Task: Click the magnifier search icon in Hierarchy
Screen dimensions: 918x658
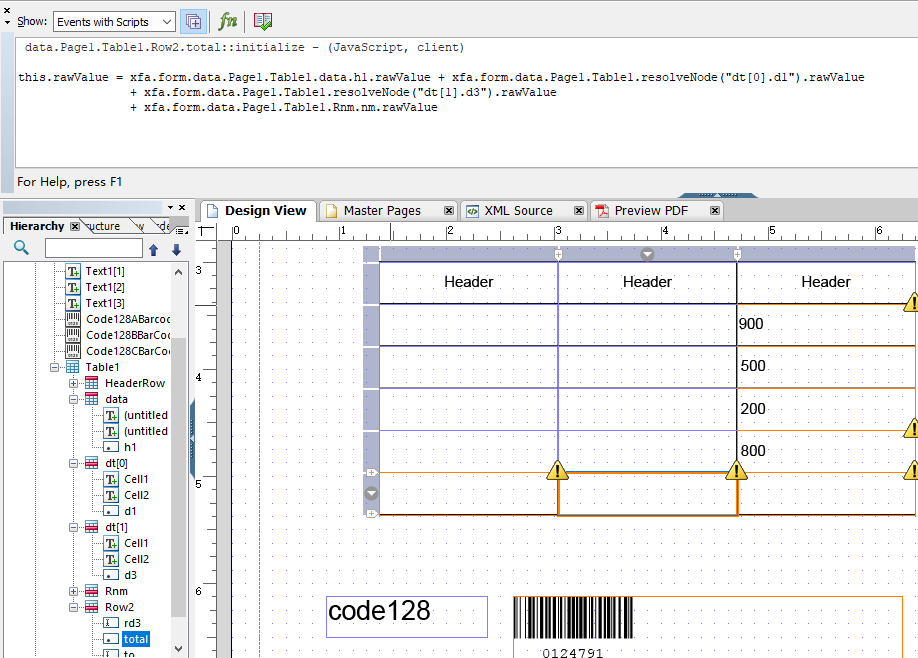Action: pos(21,248)
